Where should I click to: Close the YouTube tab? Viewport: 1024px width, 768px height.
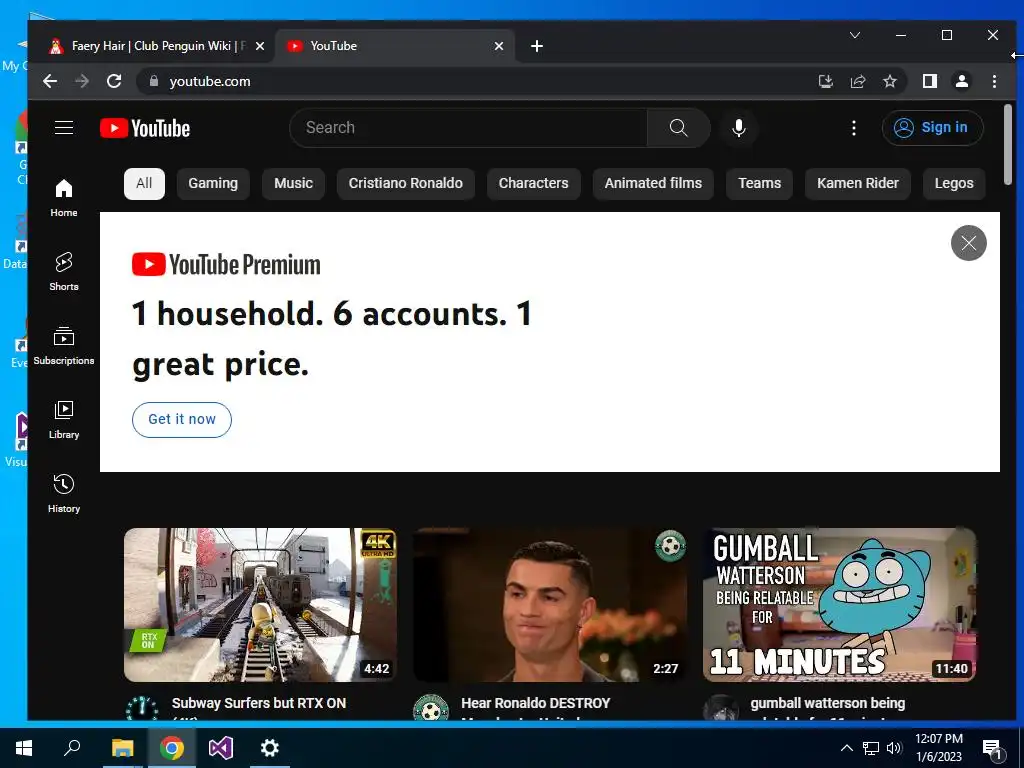tap(499, 46)
